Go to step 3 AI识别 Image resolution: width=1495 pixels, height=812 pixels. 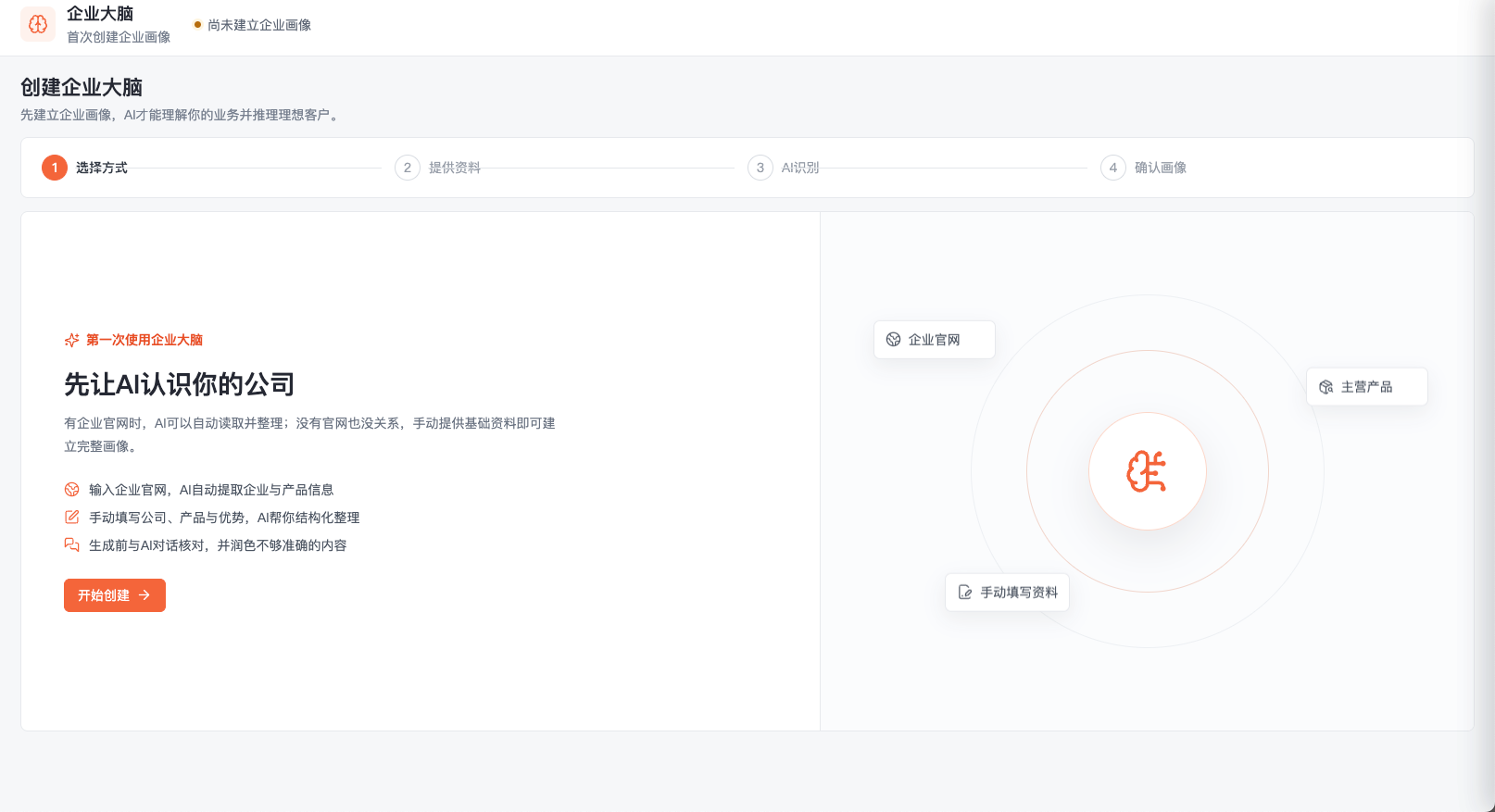click(784, 168)
